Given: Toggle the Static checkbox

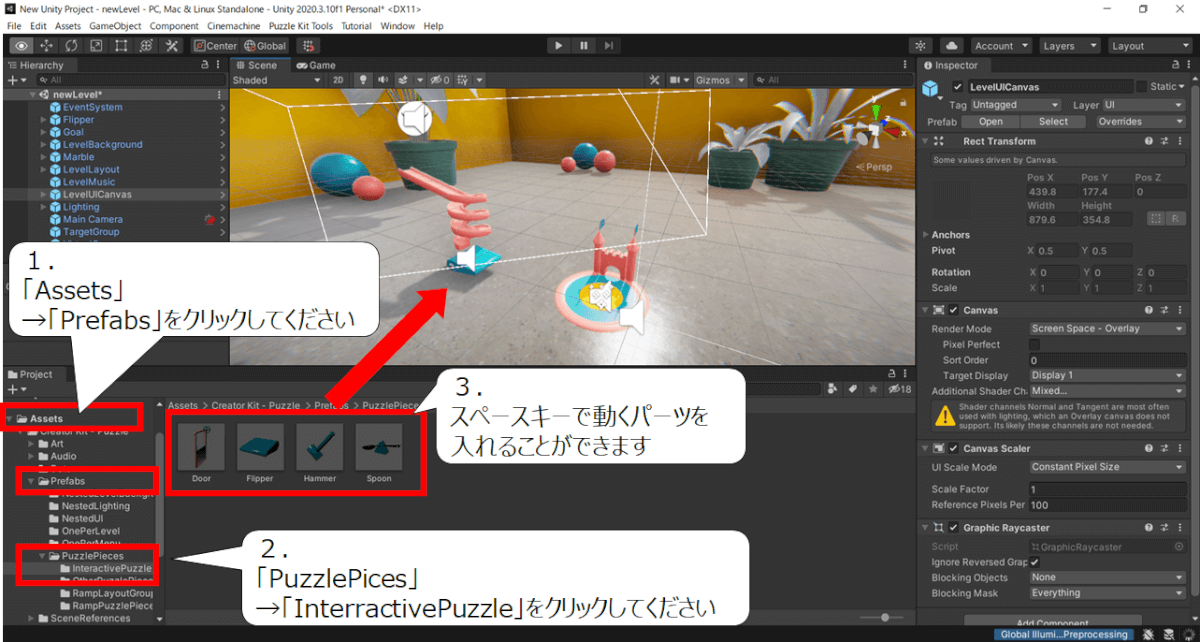Looking at the screenshot, I should click(x=1143, y=87).
